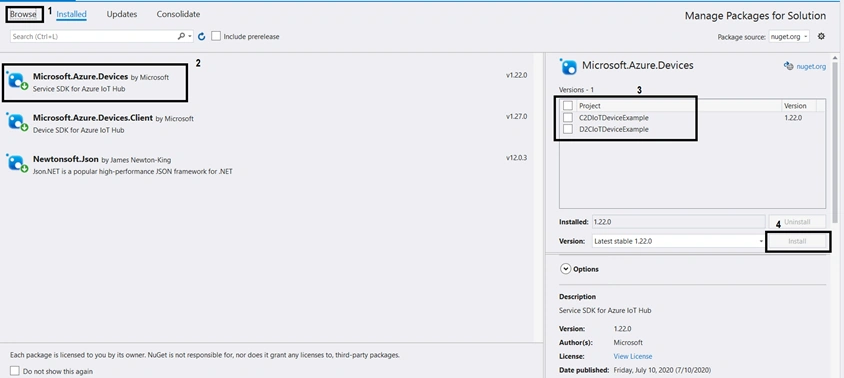
Task: Enable the Include prerelease checkbox
Action: 216,36
